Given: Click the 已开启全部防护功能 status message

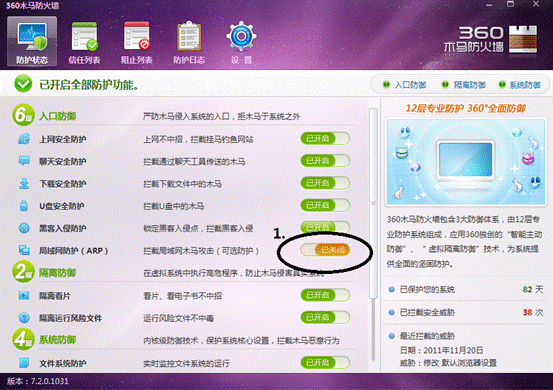Looking at the screenshot, I should click(89, 85).
